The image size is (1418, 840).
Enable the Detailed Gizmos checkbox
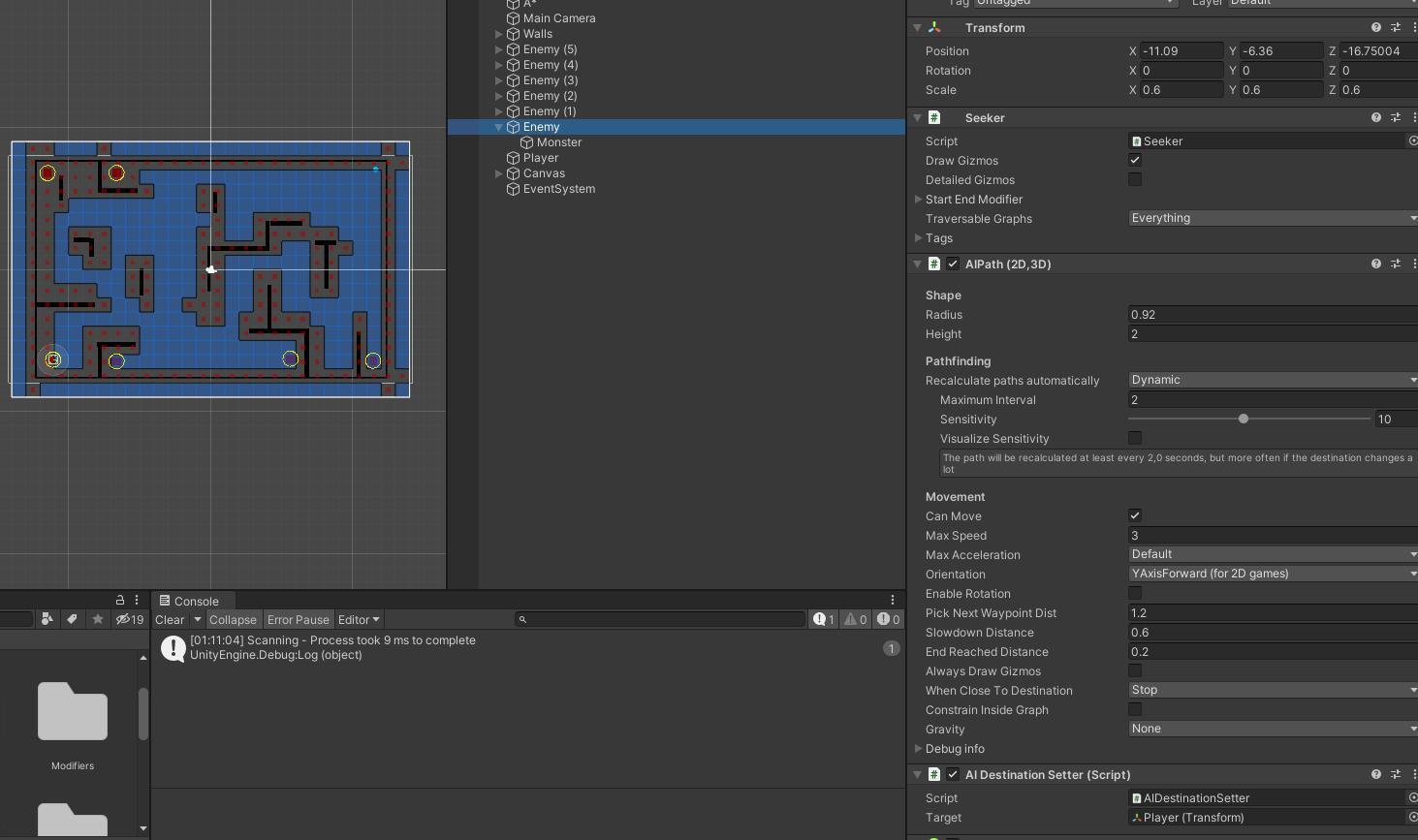1135,180
